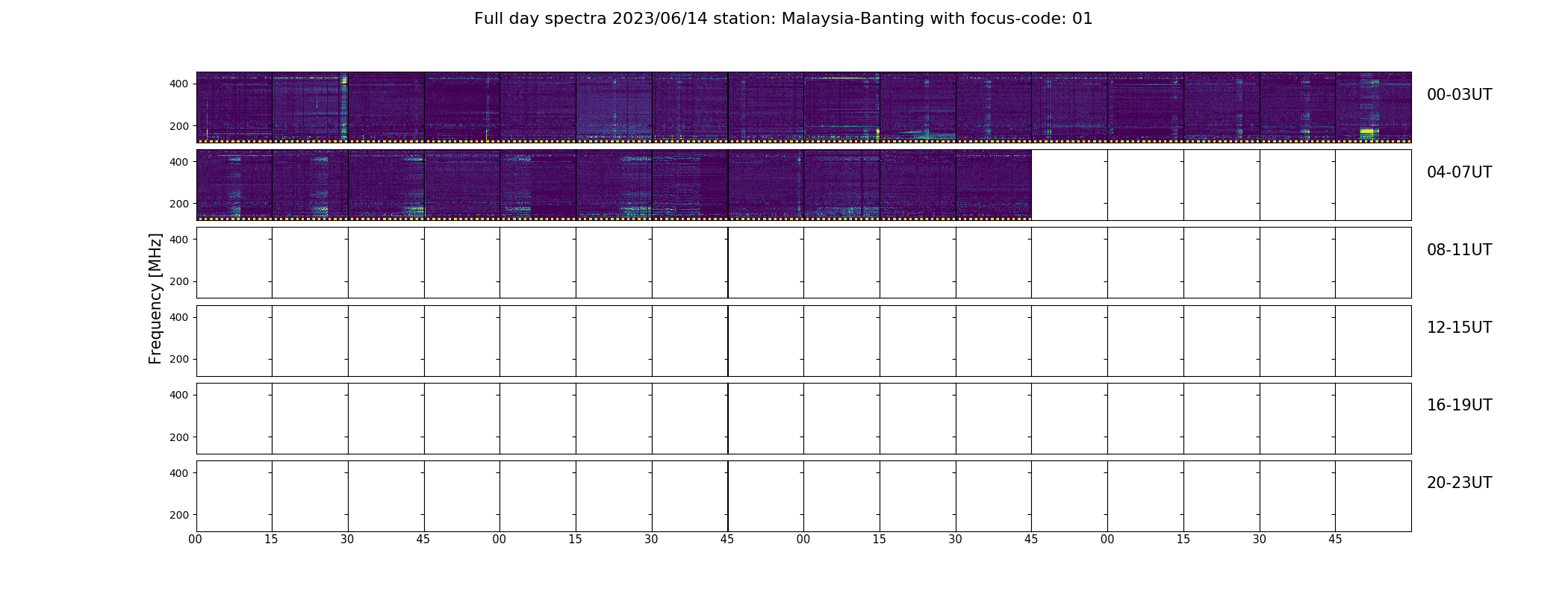Click the last filled panel in 04-07UT row
Viewport: 1568px width, 597px height.
[994, 185]
